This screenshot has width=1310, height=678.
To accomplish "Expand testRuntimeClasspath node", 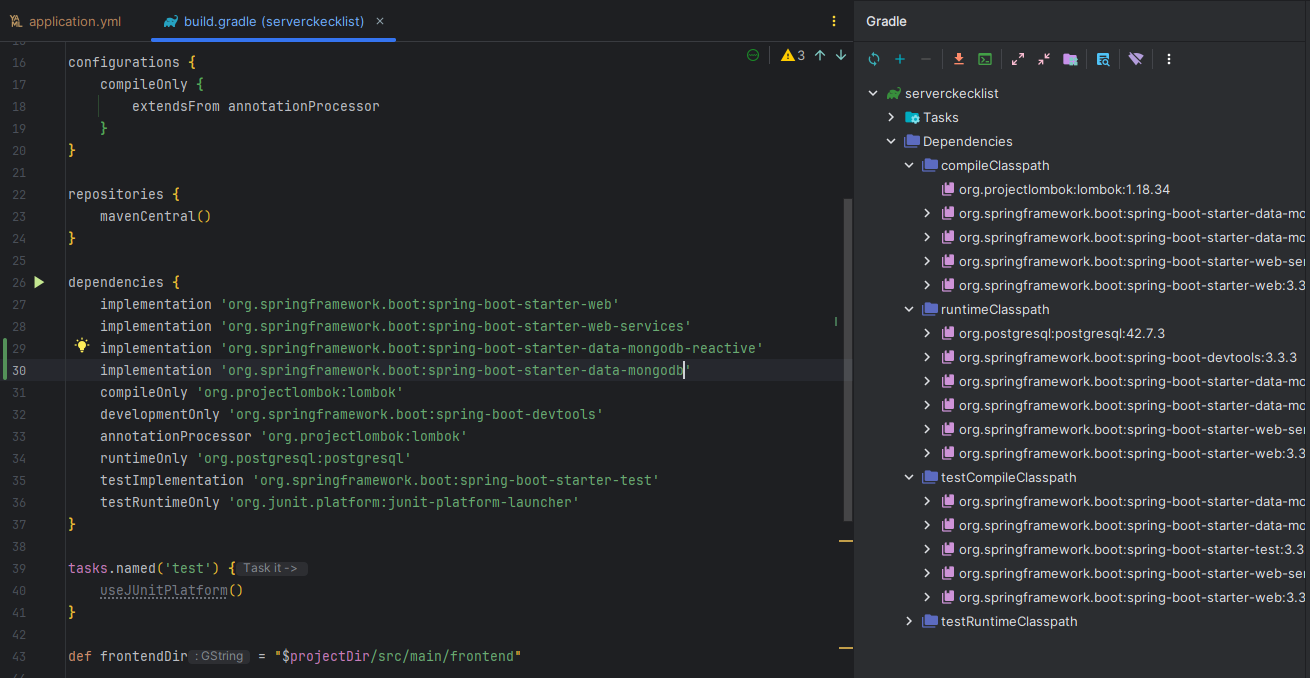I will (909, 621).
